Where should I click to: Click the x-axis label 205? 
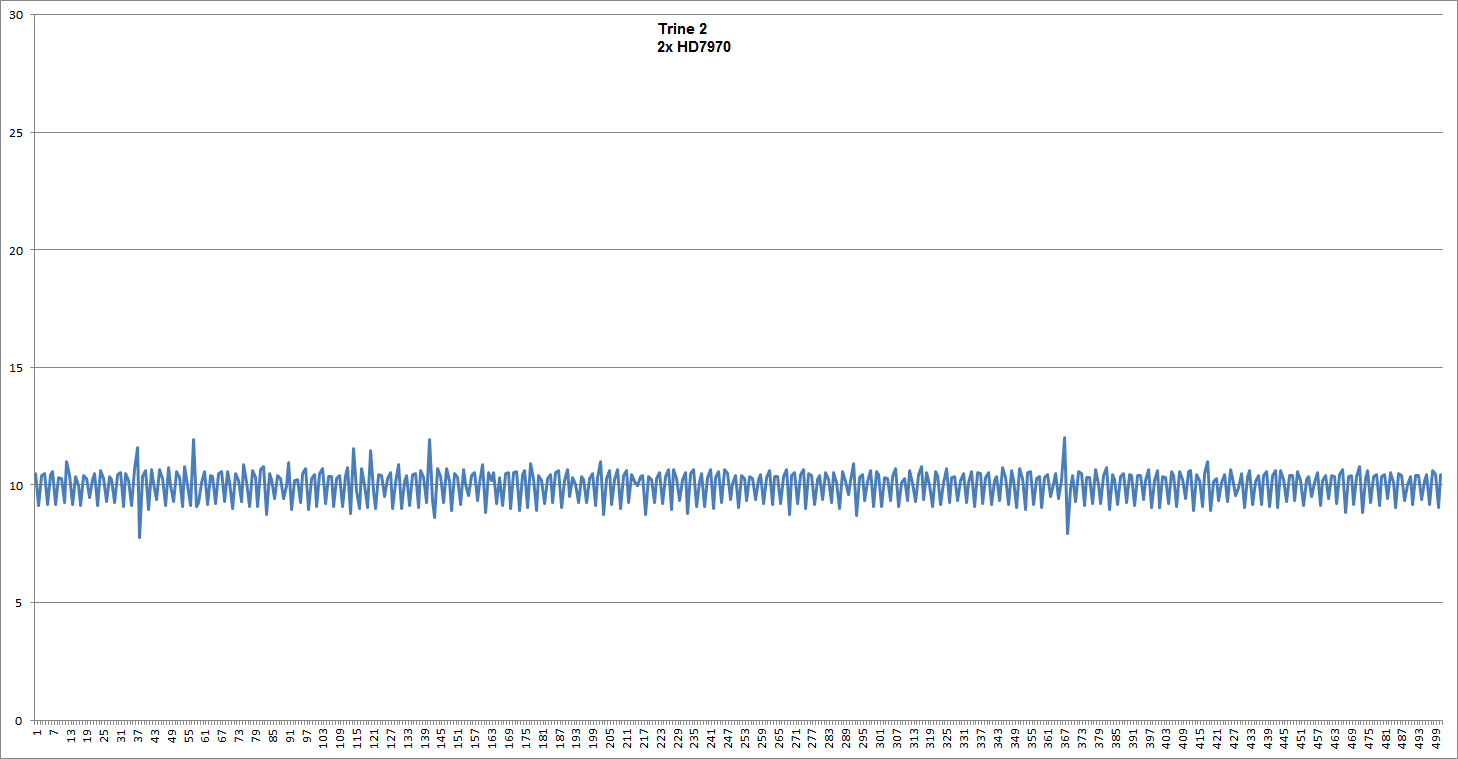[x=610, y=739]
